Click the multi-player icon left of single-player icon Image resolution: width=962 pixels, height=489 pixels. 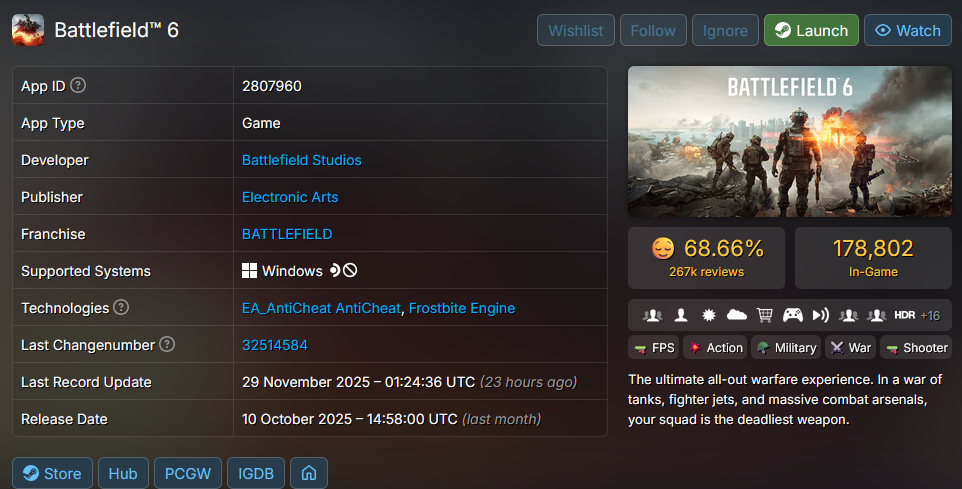(x=652, y=315)
